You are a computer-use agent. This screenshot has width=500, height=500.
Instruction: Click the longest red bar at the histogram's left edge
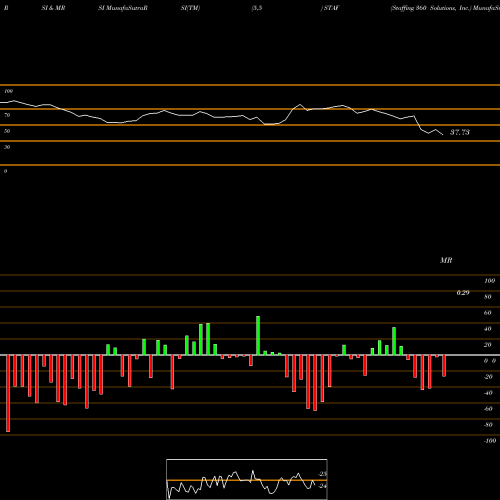point(8,393)
